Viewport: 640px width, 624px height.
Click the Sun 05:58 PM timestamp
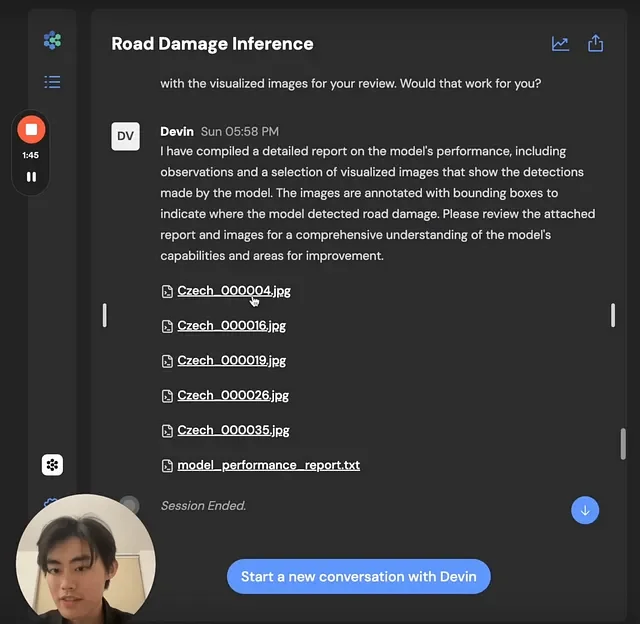(x=240, y=131)
